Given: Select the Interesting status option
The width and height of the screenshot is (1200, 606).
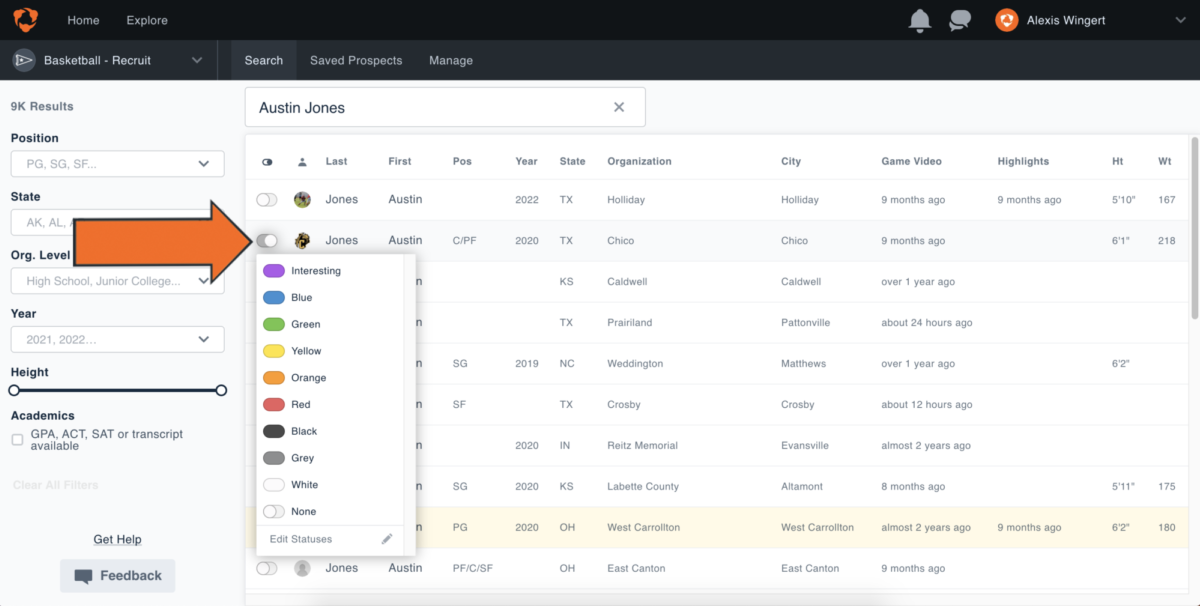Looking at the screenshot, I should point(315,271).
